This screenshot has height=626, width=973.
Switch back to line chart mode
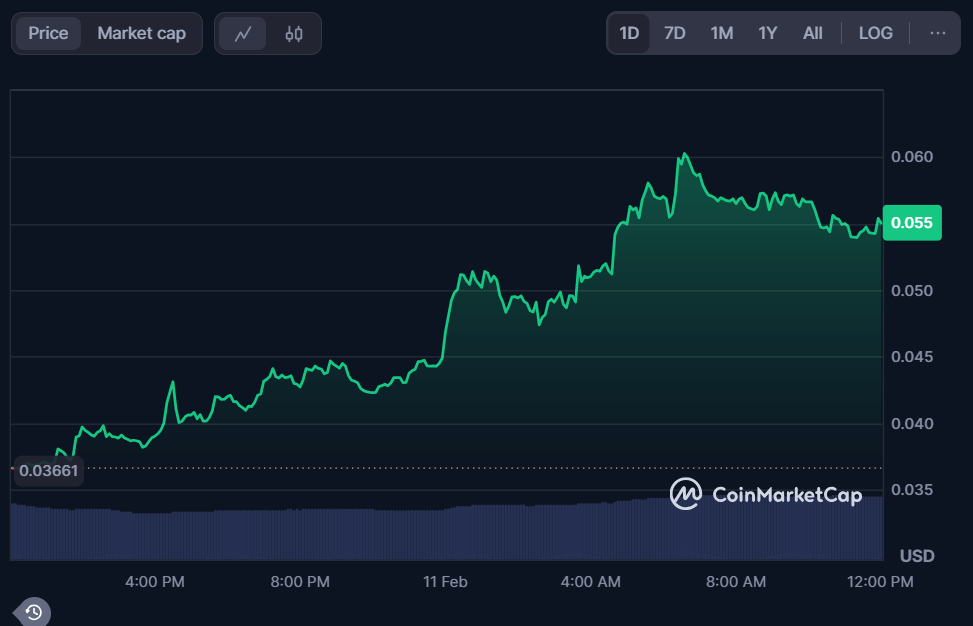pos(243,33)
